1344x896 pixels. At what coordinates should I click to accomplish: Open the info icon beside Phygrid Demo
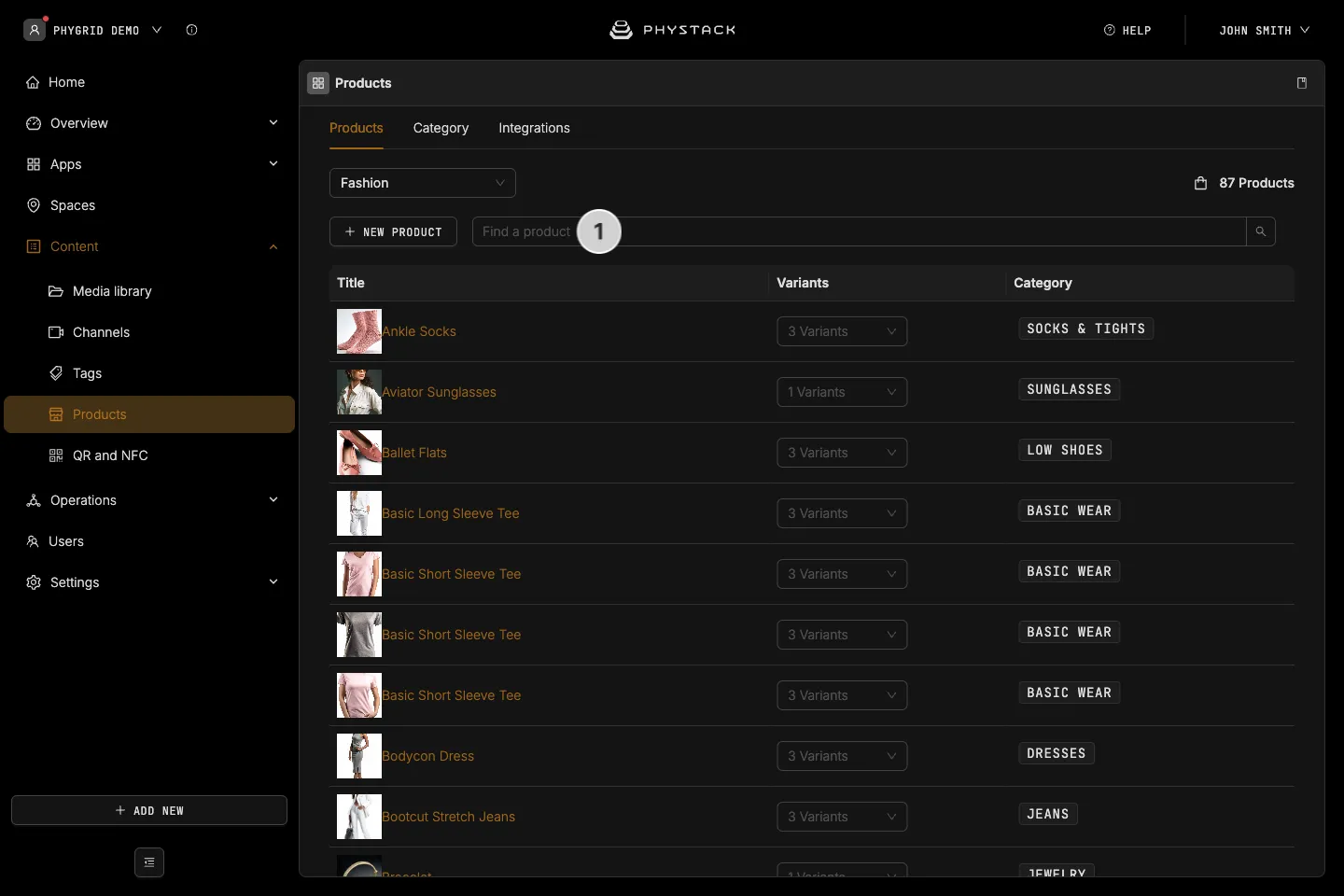tap(191, 30)
